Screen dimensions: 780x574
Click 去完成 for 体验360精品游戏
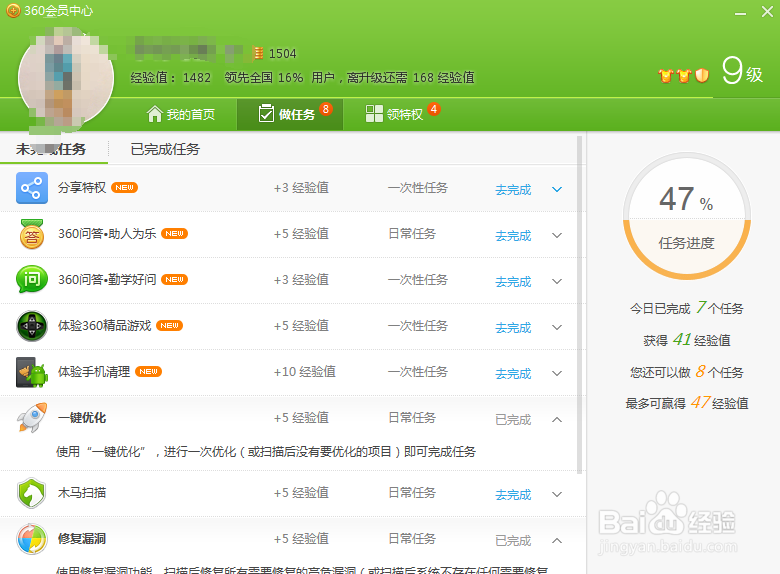coord(513,328)
